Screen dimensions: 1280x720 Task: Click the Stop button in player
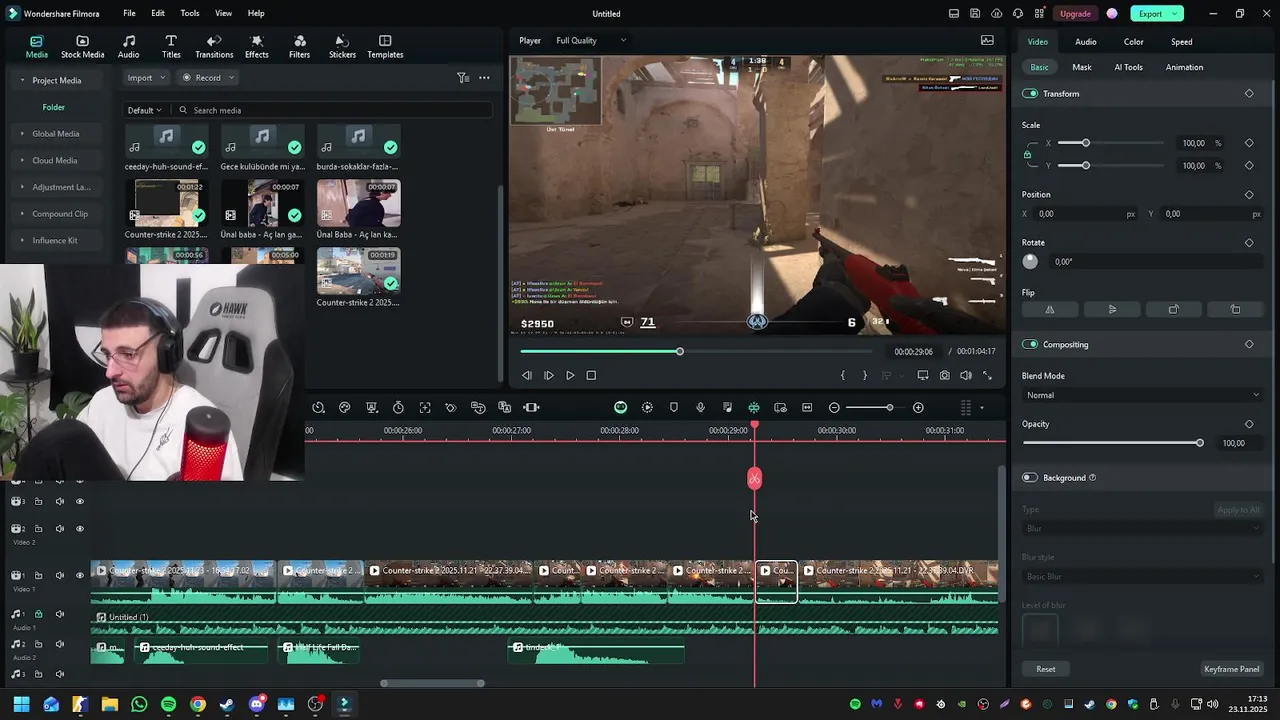591,375
